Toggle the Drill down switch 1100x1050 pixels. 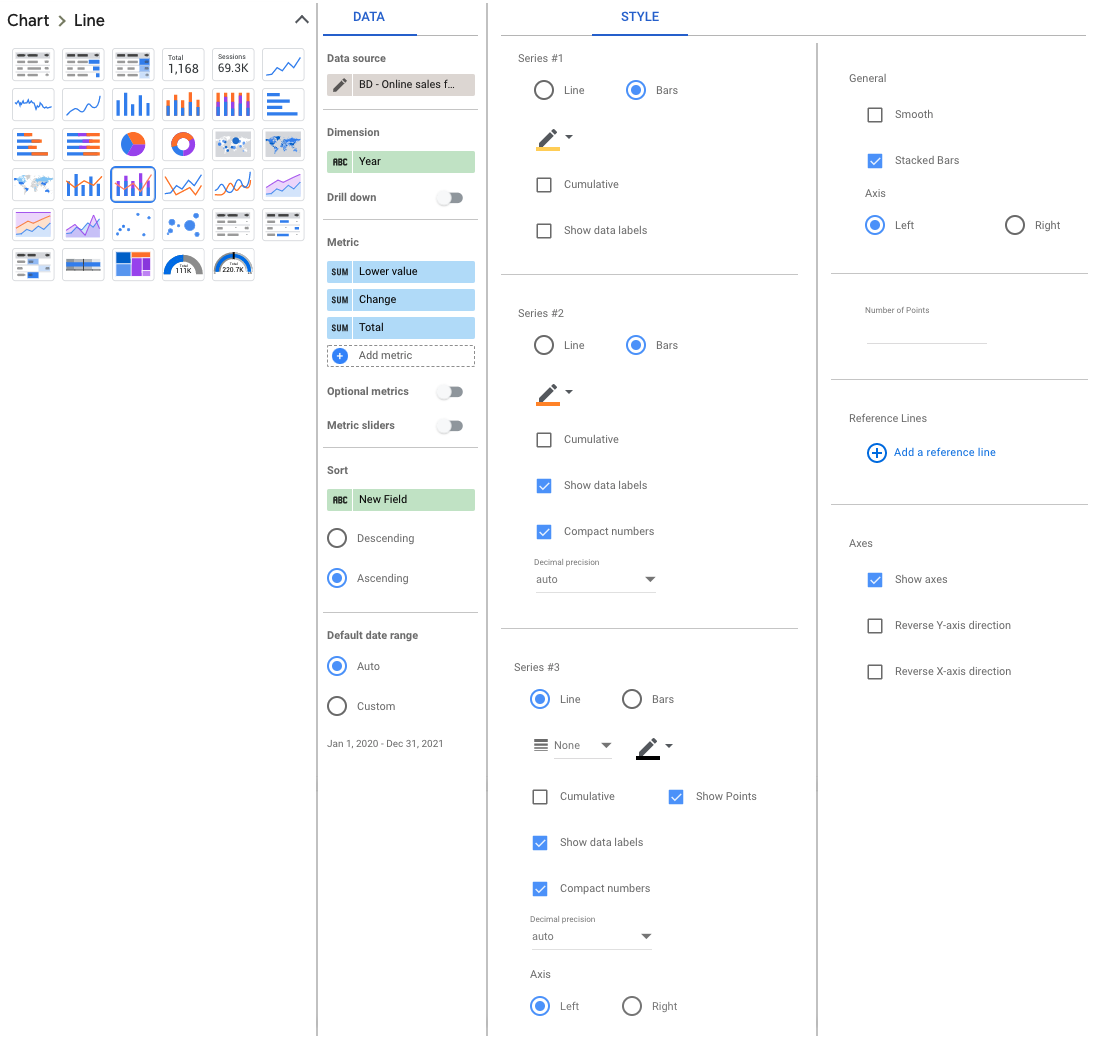[x=450, y=198]
